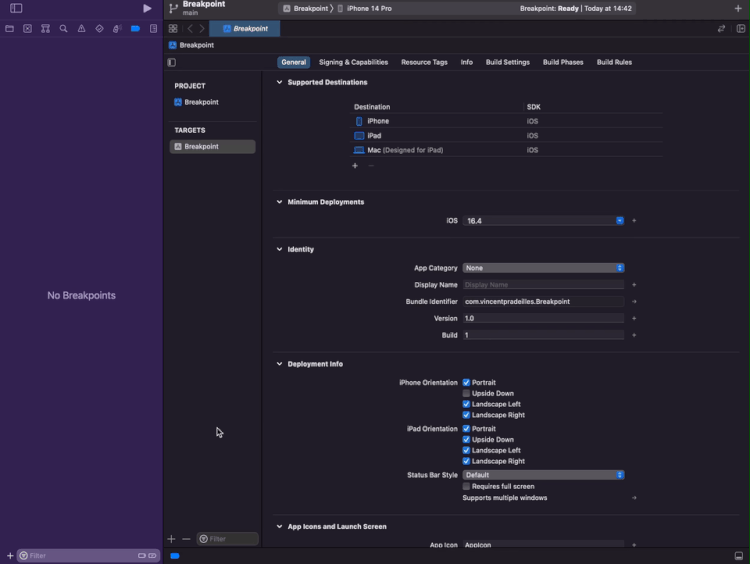The width and height of the screenshot is (750, 564).
Task: Select Breakpoint under TARGETS
Action: click(212, 146)
